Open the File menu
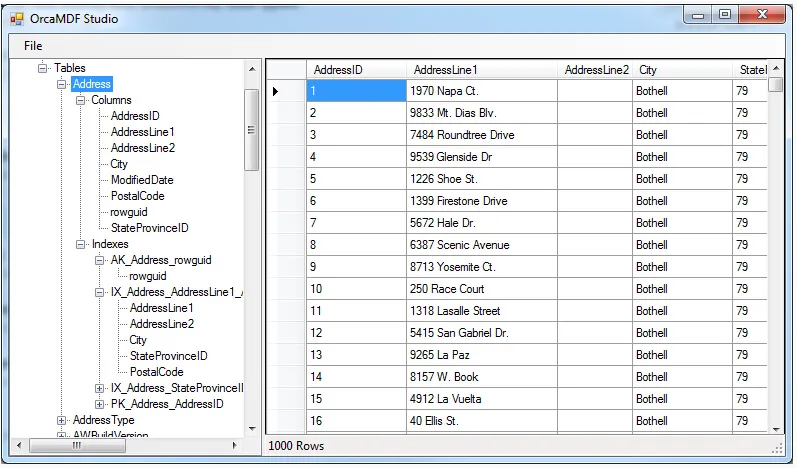The width and height of the screenshot is (797, 468). [33, 46]
